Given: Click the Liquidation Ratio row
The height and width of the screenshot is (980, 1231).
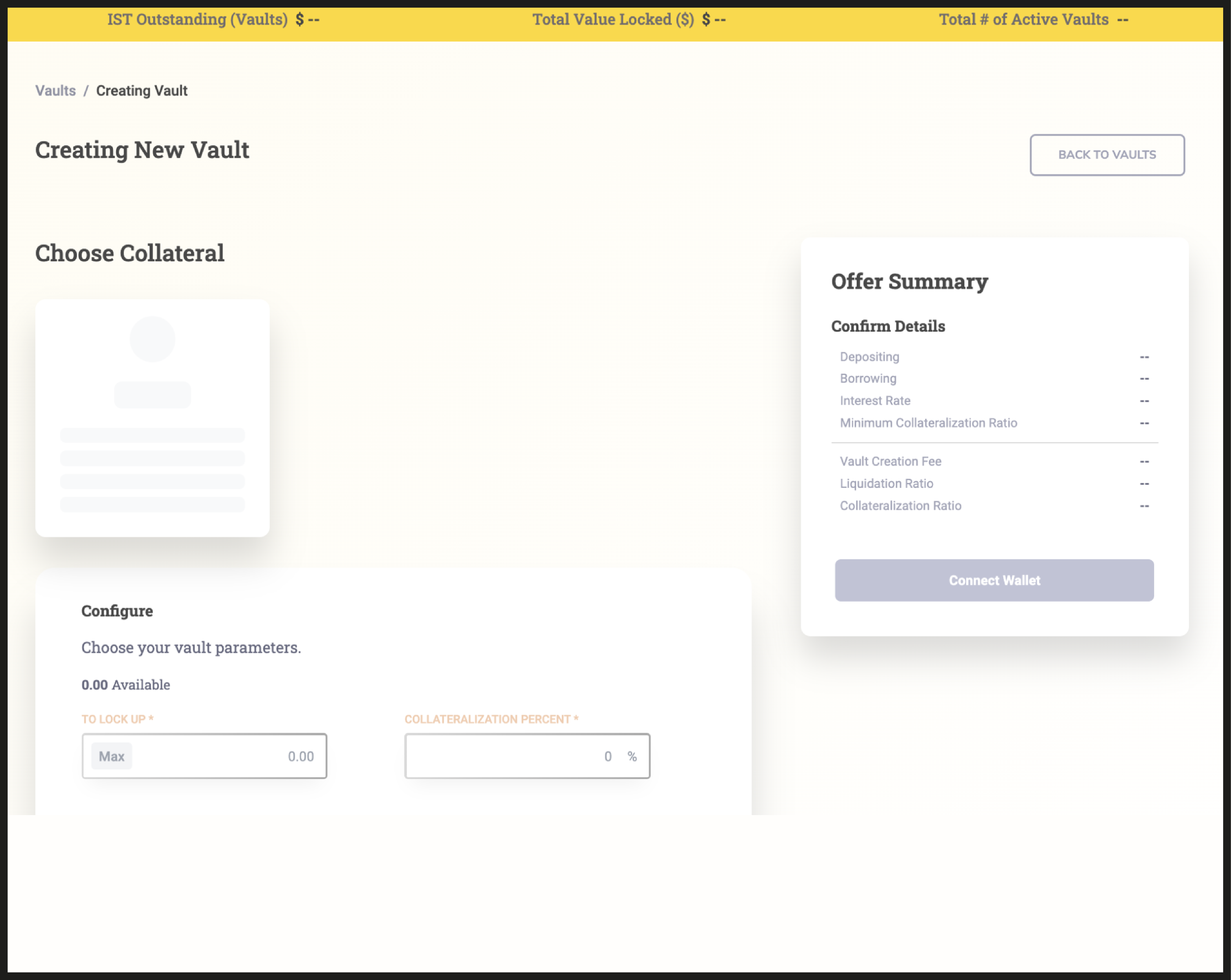Looking at the screenshot, I should click(x=886, y=483).
